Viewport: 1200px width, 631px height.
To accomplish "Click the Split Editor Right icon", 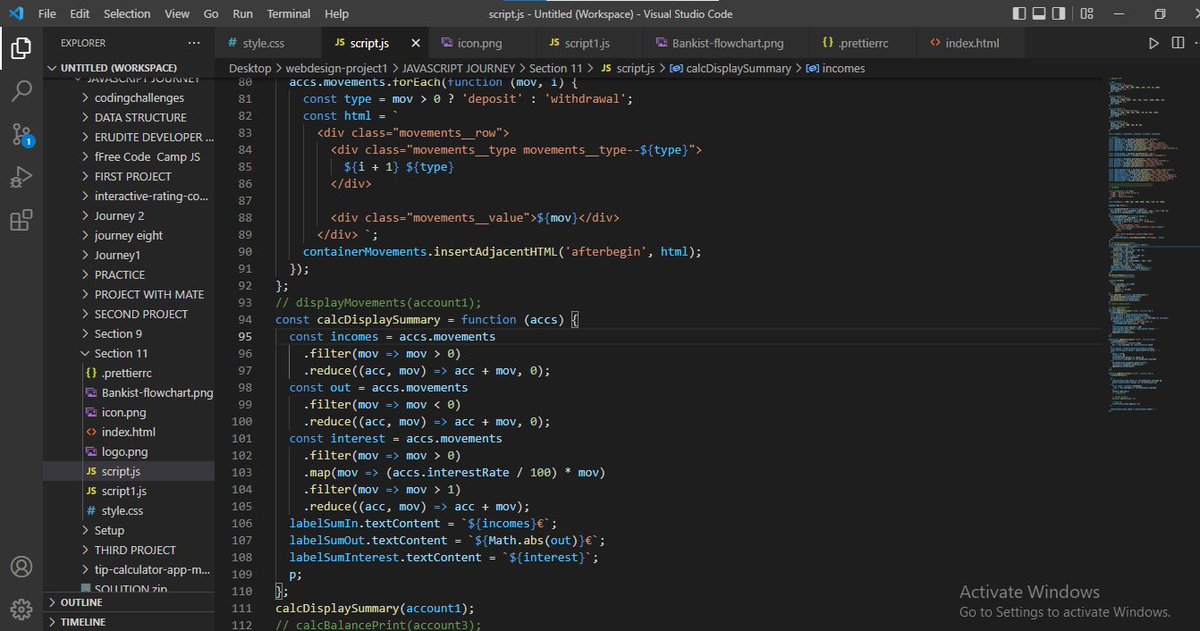I will 1176,43.
